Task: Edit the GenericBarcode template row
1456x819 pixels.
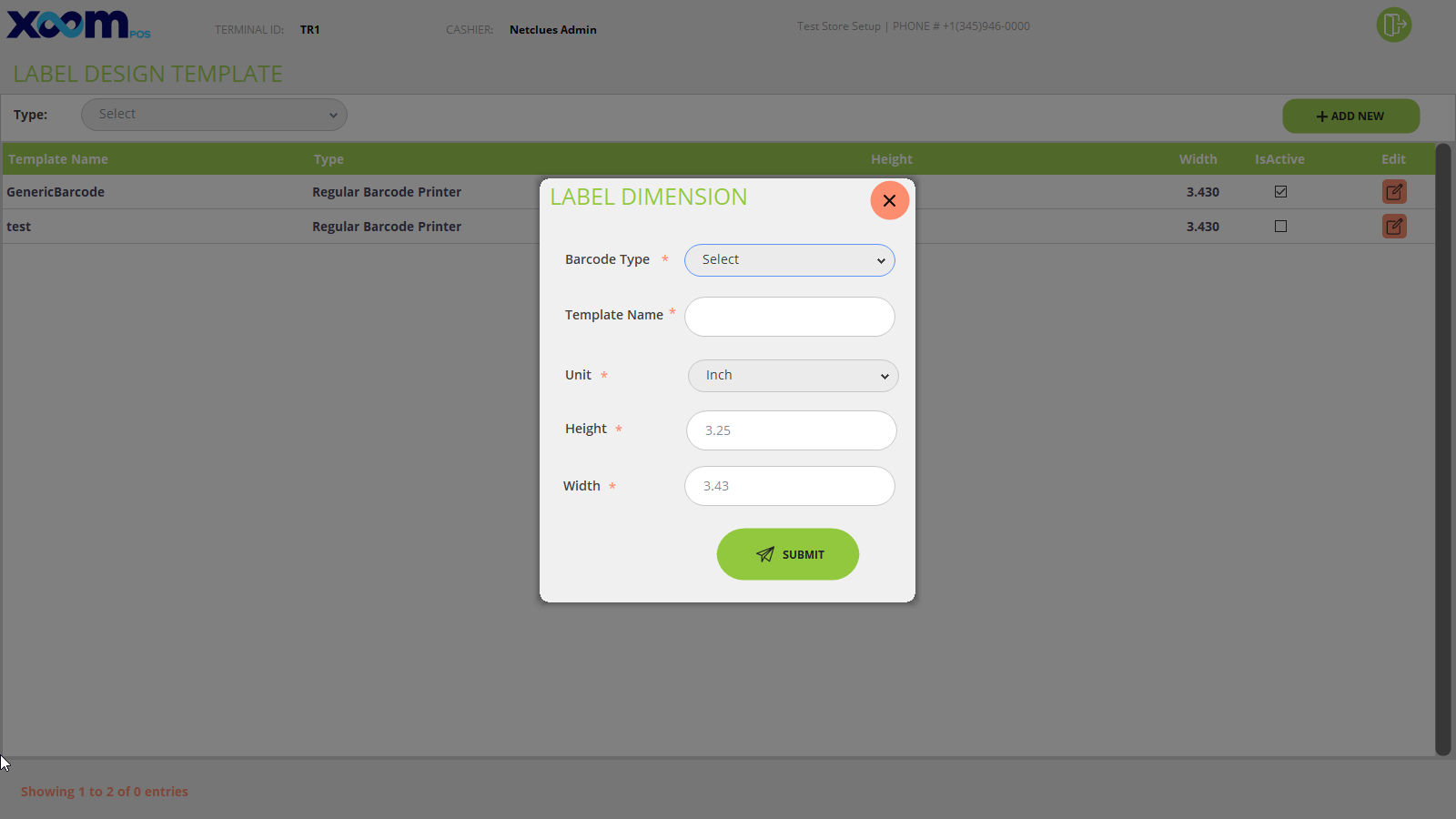Action: [x=1393, y=192]
